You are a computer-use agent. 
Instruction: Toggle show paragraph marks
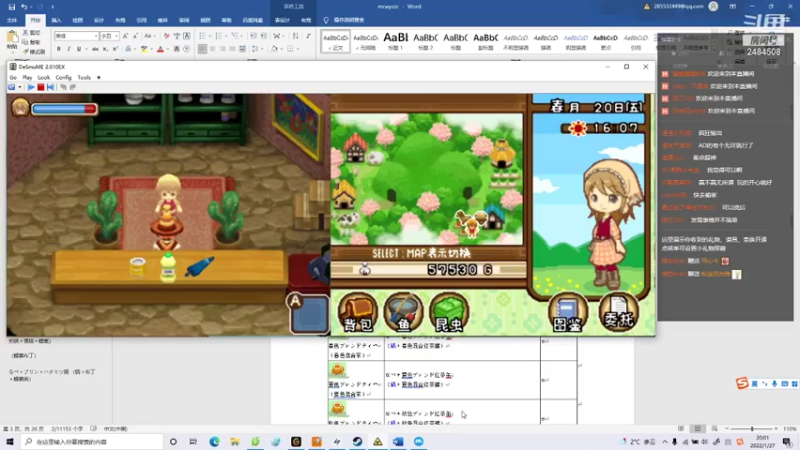[308, 36]
